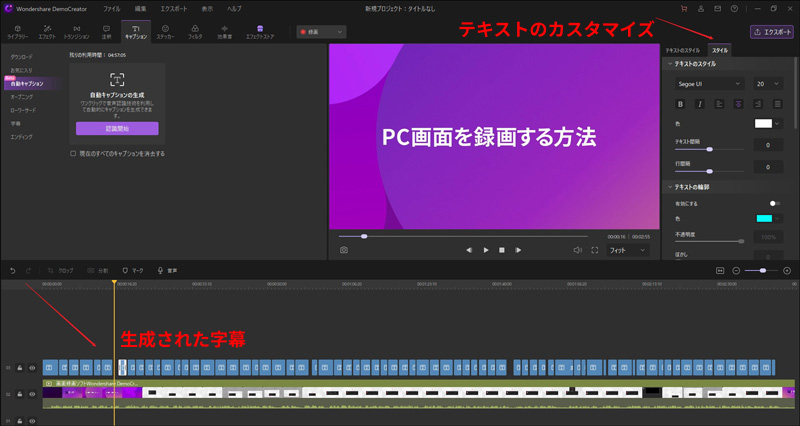Select 自動キャプション in the sidebar
This screenshot has width=800, height=426.
pyautogui.click(x=32, y=84)
